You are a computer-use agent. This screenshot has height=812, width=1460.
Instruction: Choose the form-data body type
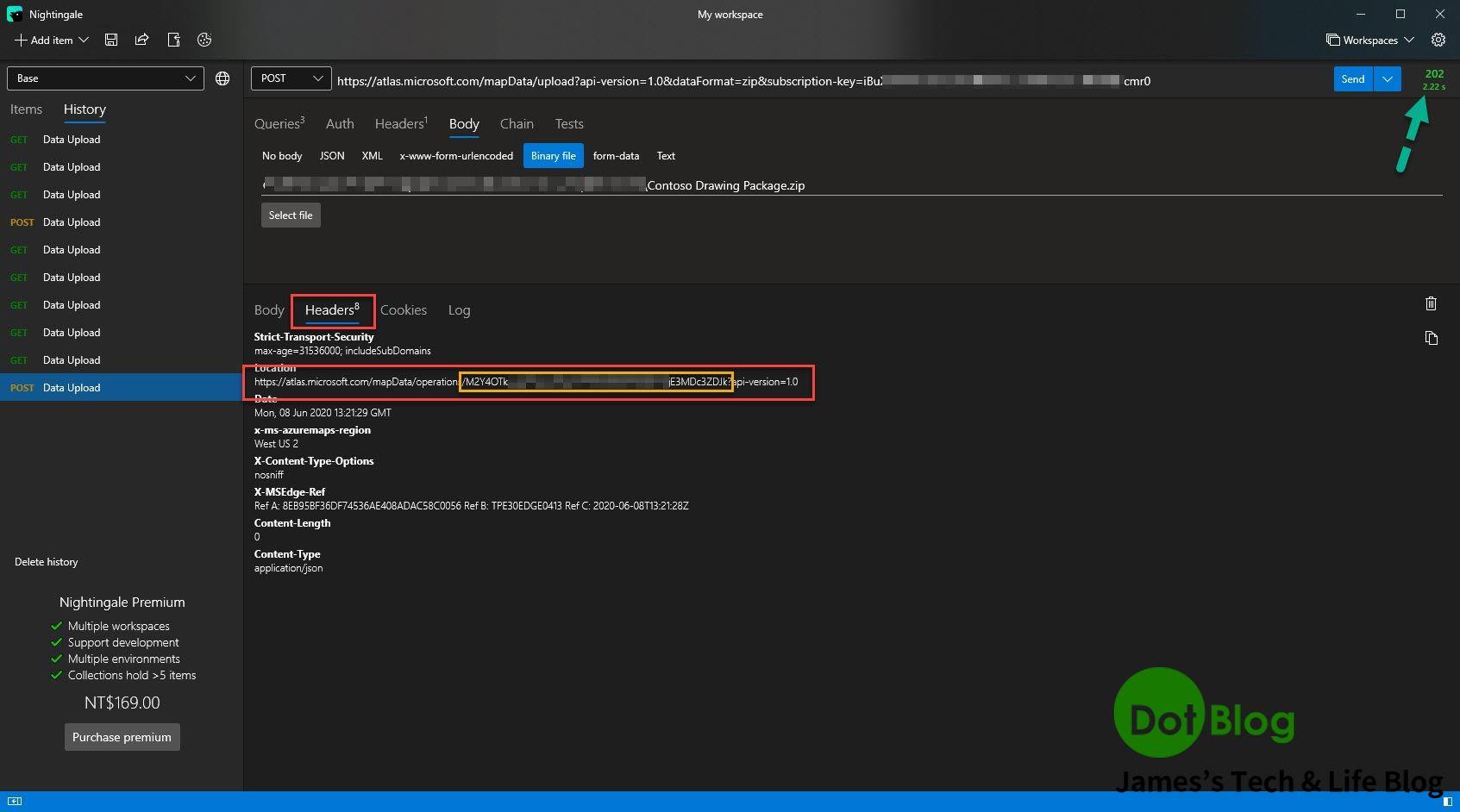click(x=616, y=156)
